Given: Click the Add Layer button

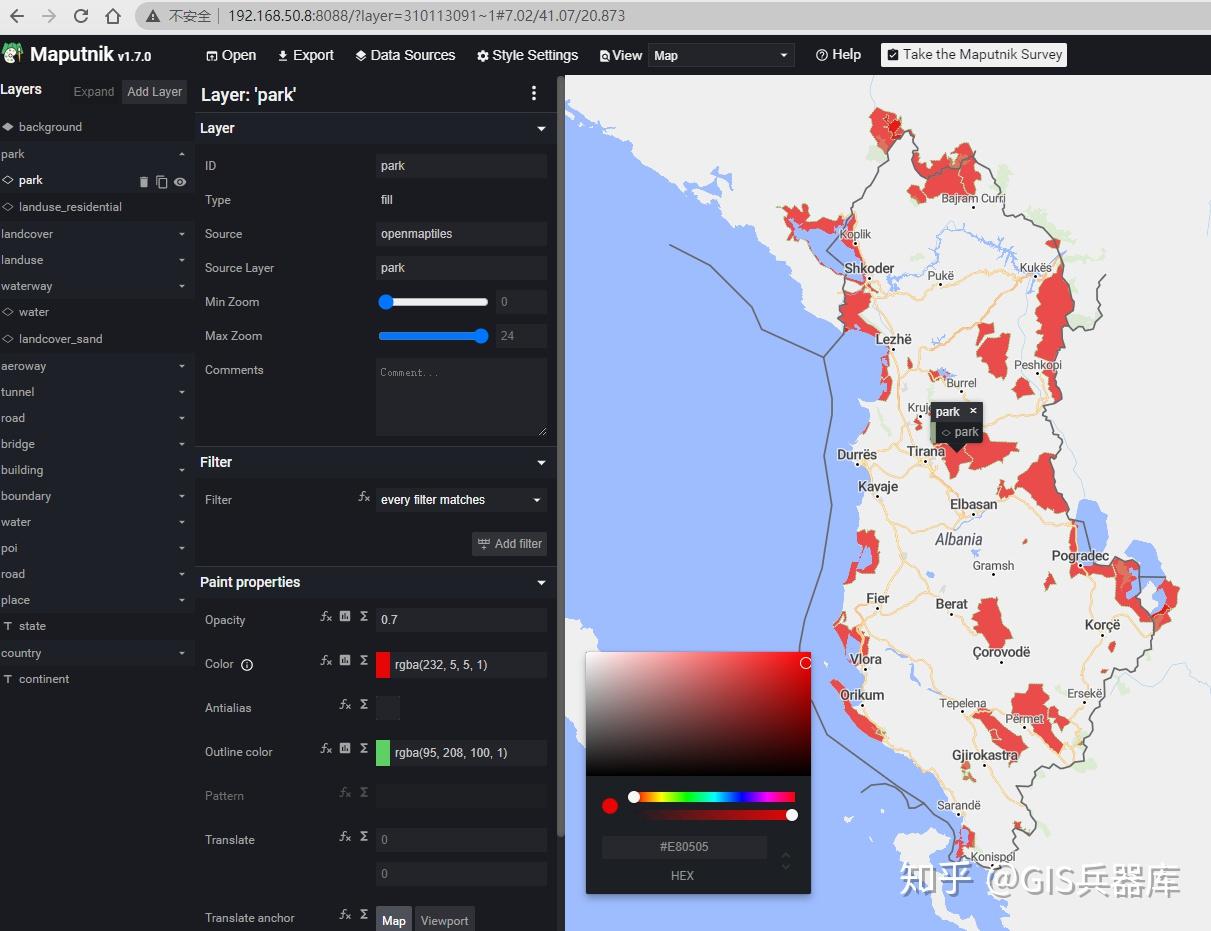Looking at the screenshot, I should coord(154,92).
